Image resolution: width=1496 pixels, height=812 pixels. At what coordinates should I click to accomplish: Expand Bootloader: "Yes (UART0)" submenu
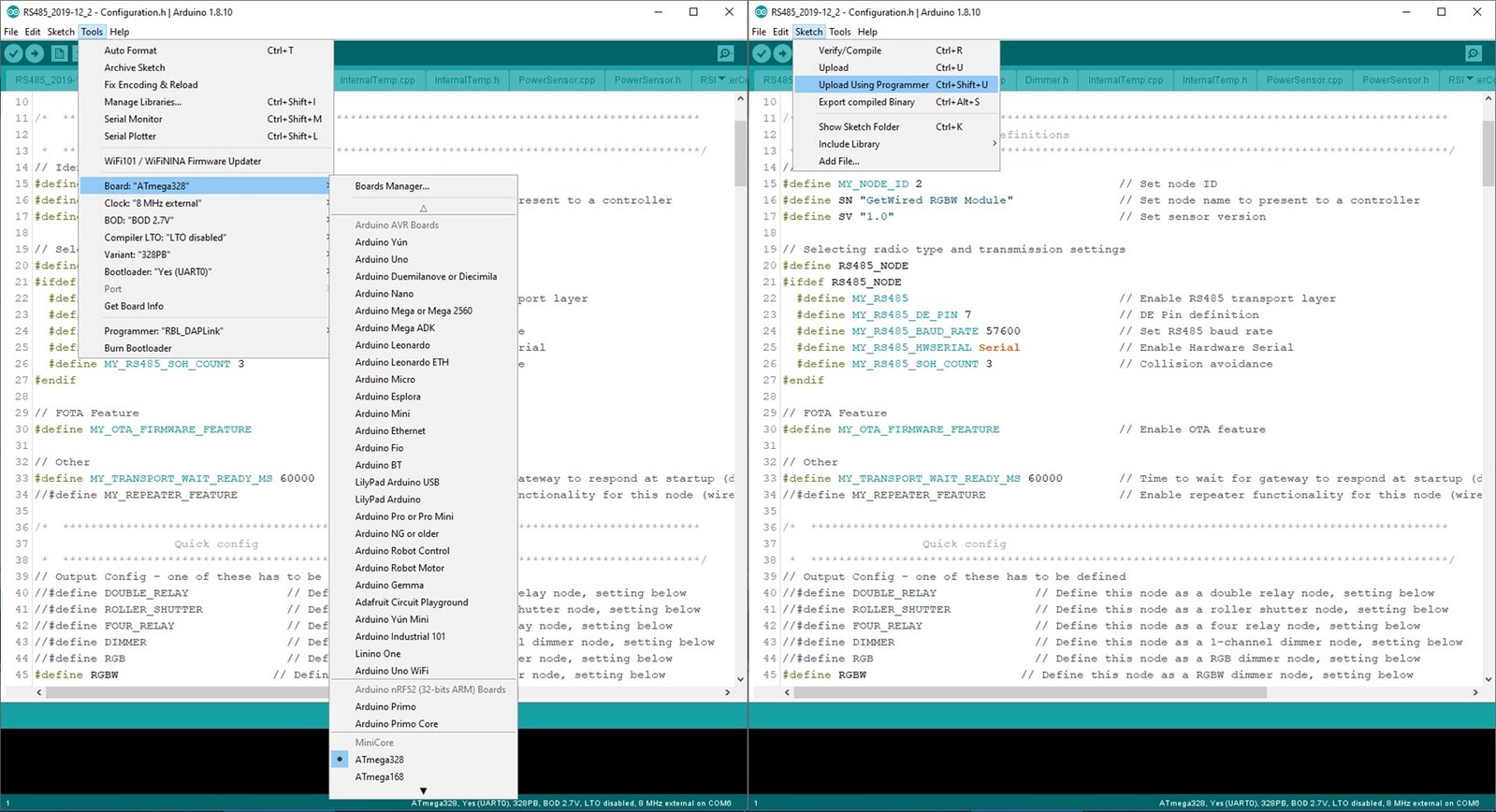206,272
